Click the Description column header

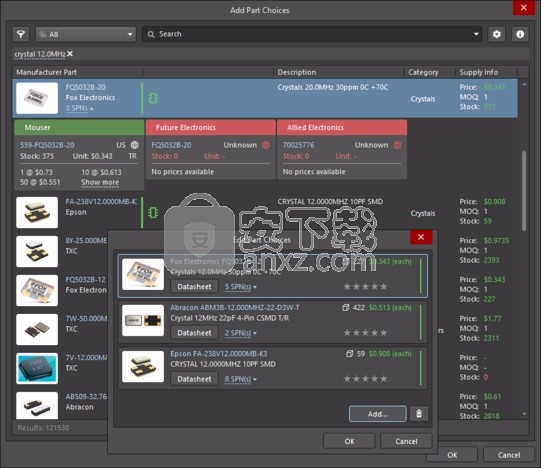[x=297, y=72]
